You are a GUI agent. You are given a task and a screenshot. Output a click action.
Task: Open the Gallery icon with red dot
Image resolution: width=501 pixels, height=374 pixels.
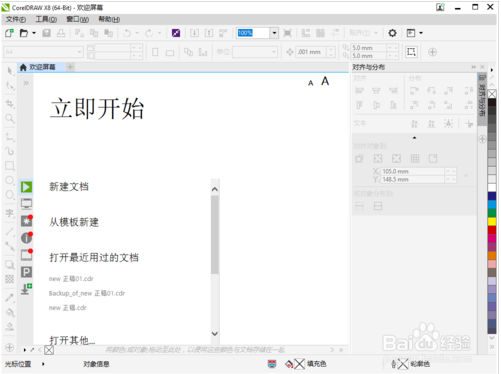(26, 255)
